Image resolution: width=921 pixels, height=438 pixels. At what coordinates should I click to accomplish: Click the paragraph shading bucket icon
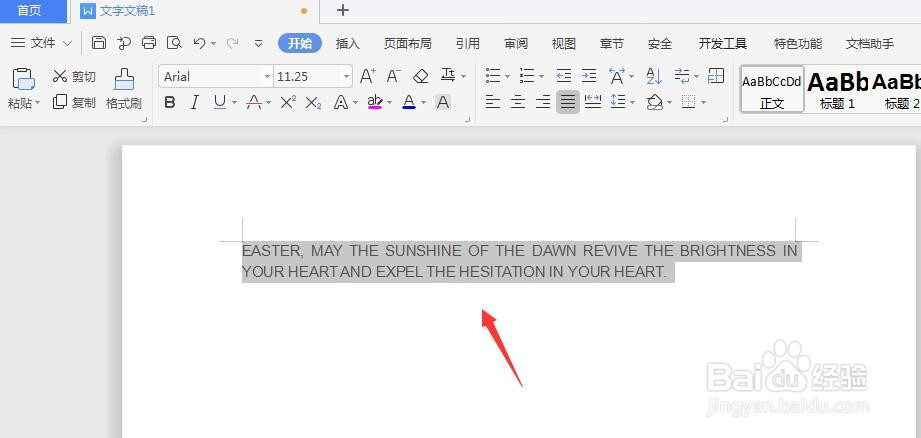click(654, 103)
